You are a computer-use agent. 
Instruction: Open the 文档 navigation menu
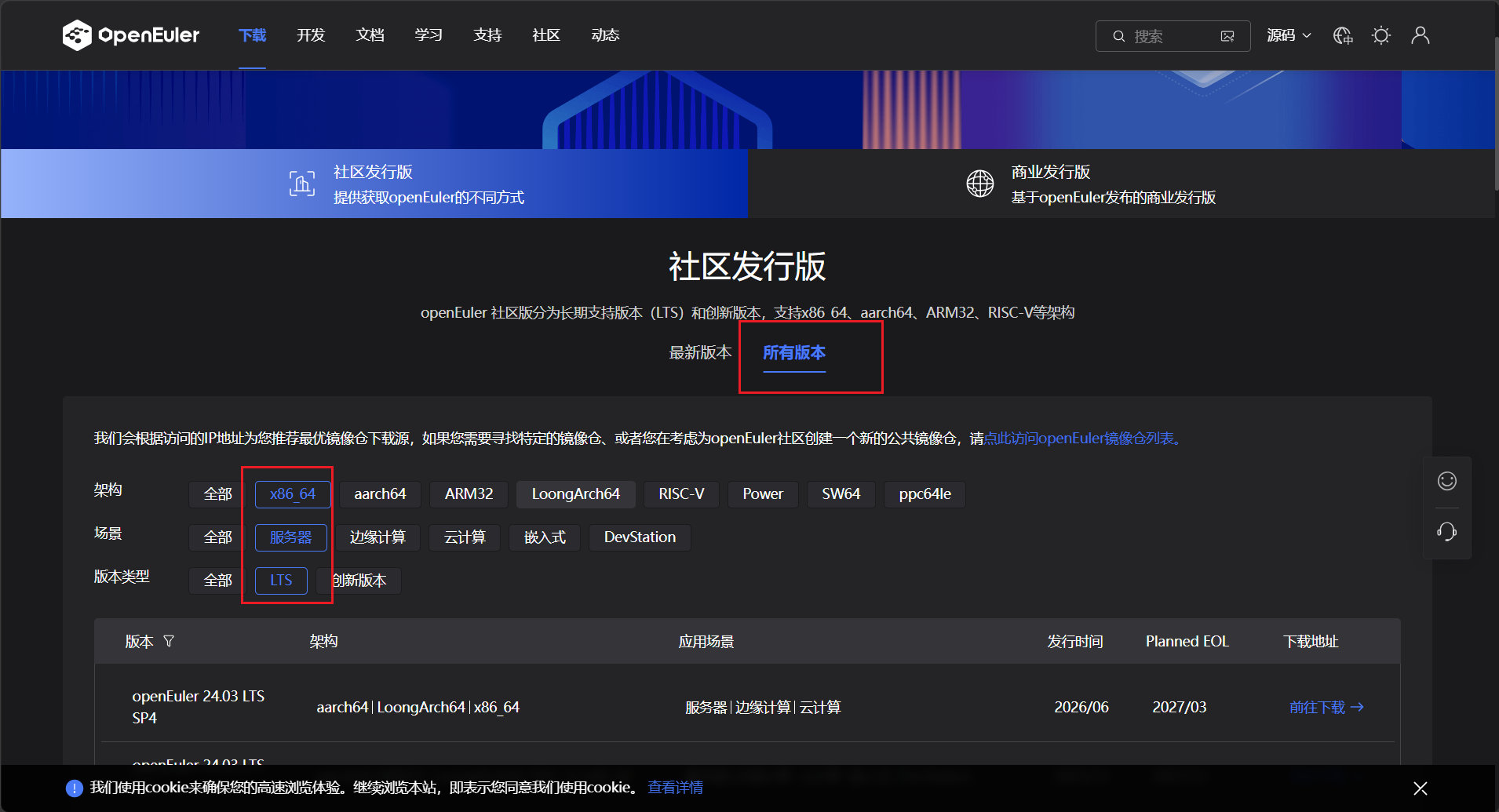point(370,35)
